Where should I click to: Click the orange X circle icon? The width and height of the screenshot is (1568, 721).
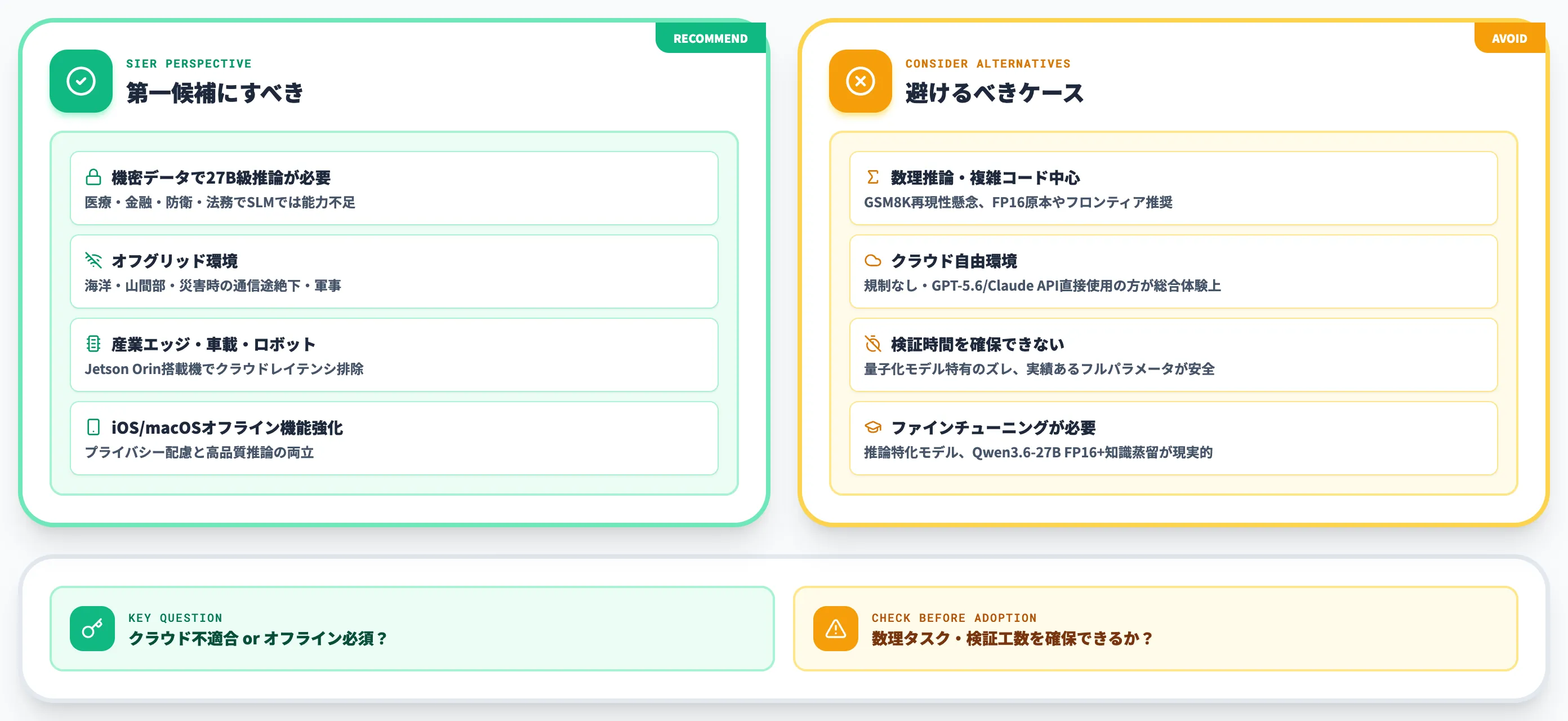[x=860, y=81]
